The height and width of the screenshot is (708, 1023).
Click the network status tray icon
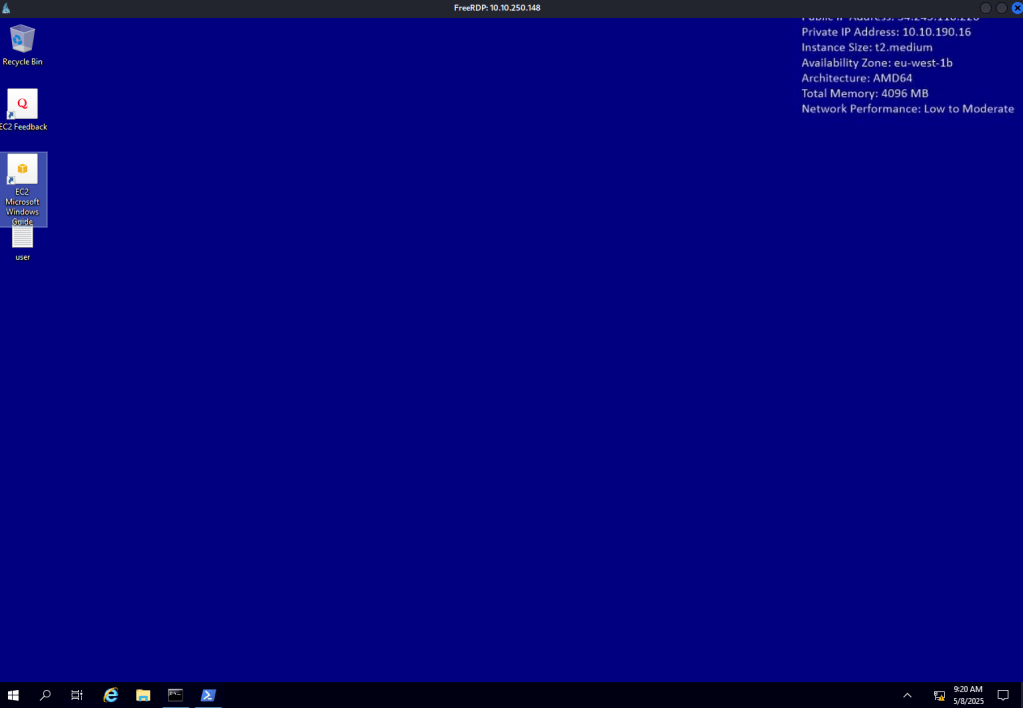point(939,695)
